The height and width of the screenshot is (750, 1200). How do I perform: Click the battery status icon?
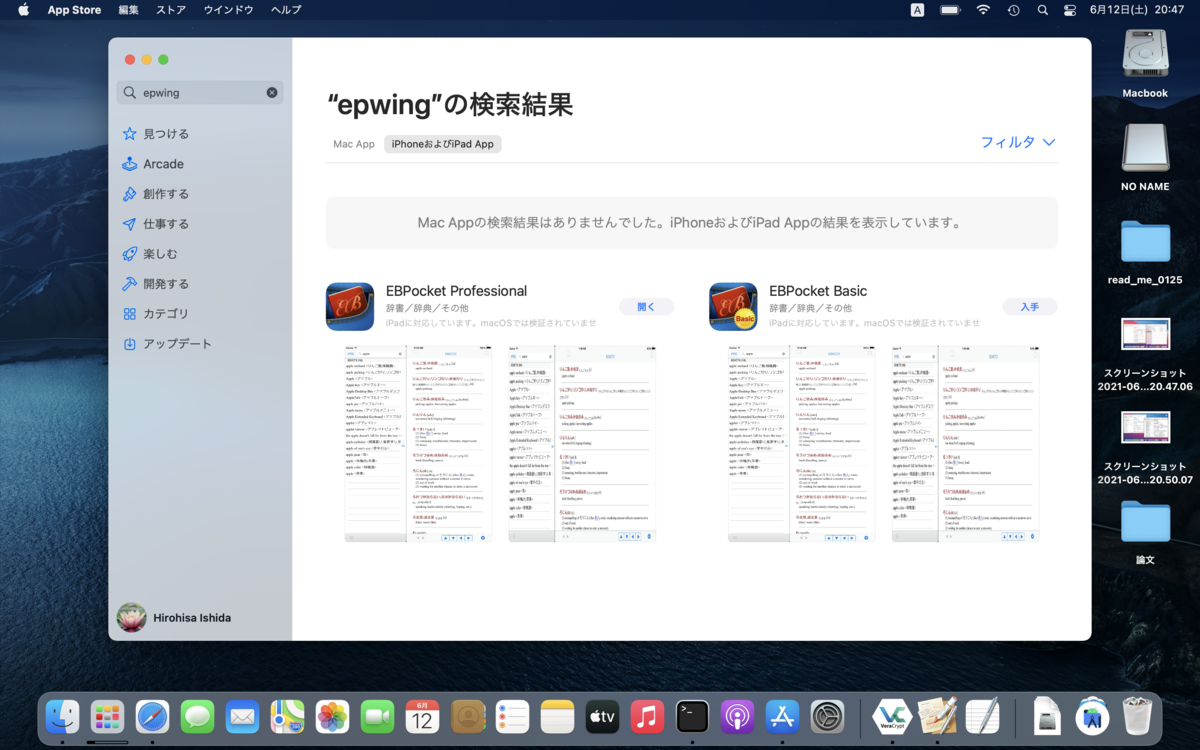click(x=950, y=10)
